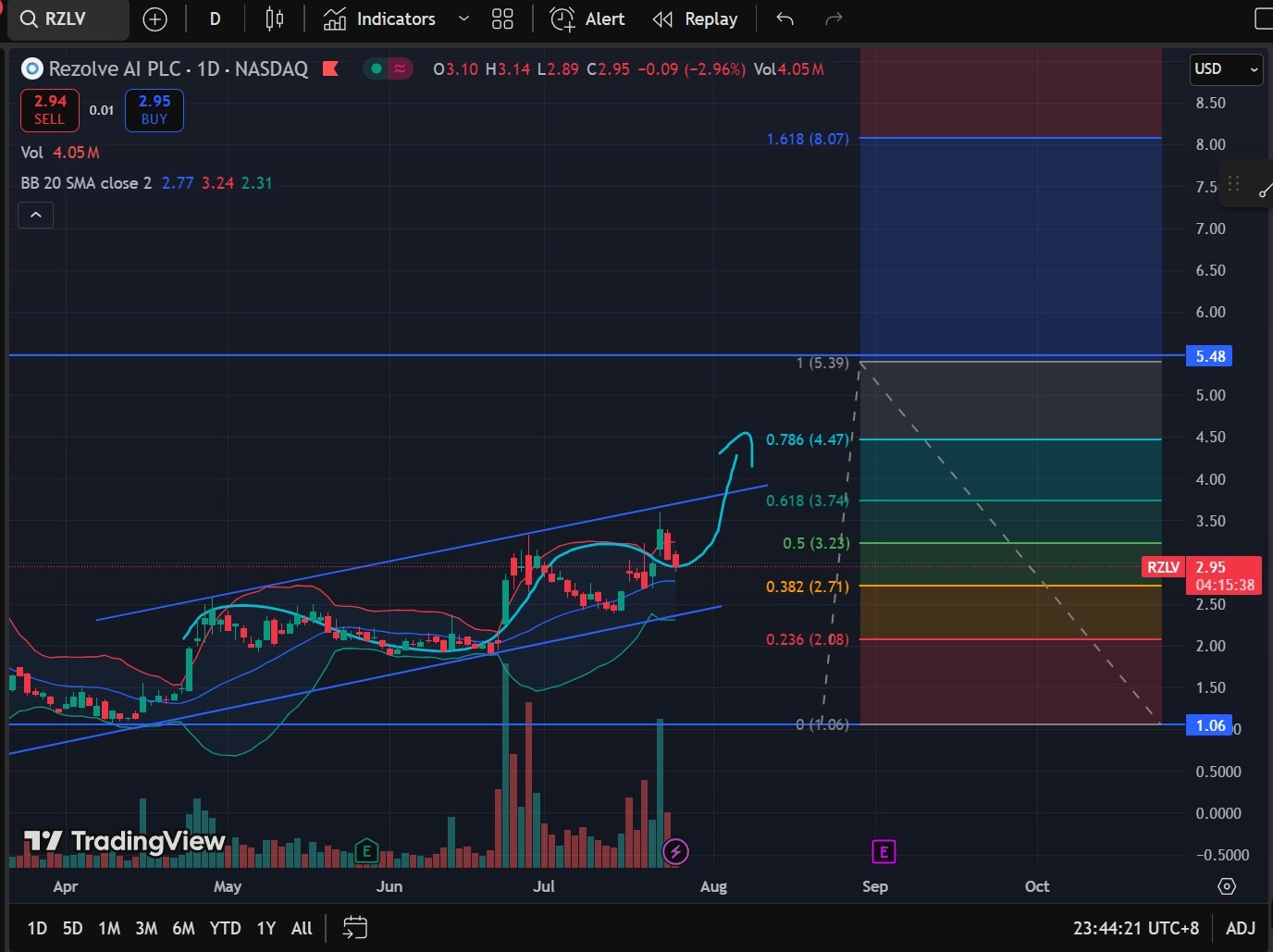Screen dimensions: 1273x952
Task: Switch to the 1Y time range
Action: pos(266,928)
